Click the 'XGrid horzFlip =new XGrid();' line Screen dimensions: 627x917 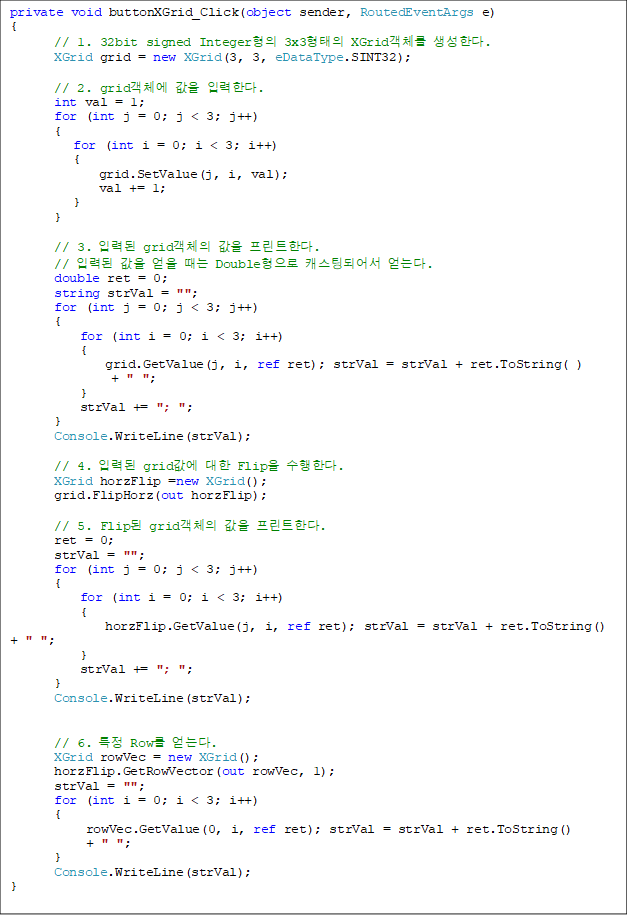click(x=160, y=481)
